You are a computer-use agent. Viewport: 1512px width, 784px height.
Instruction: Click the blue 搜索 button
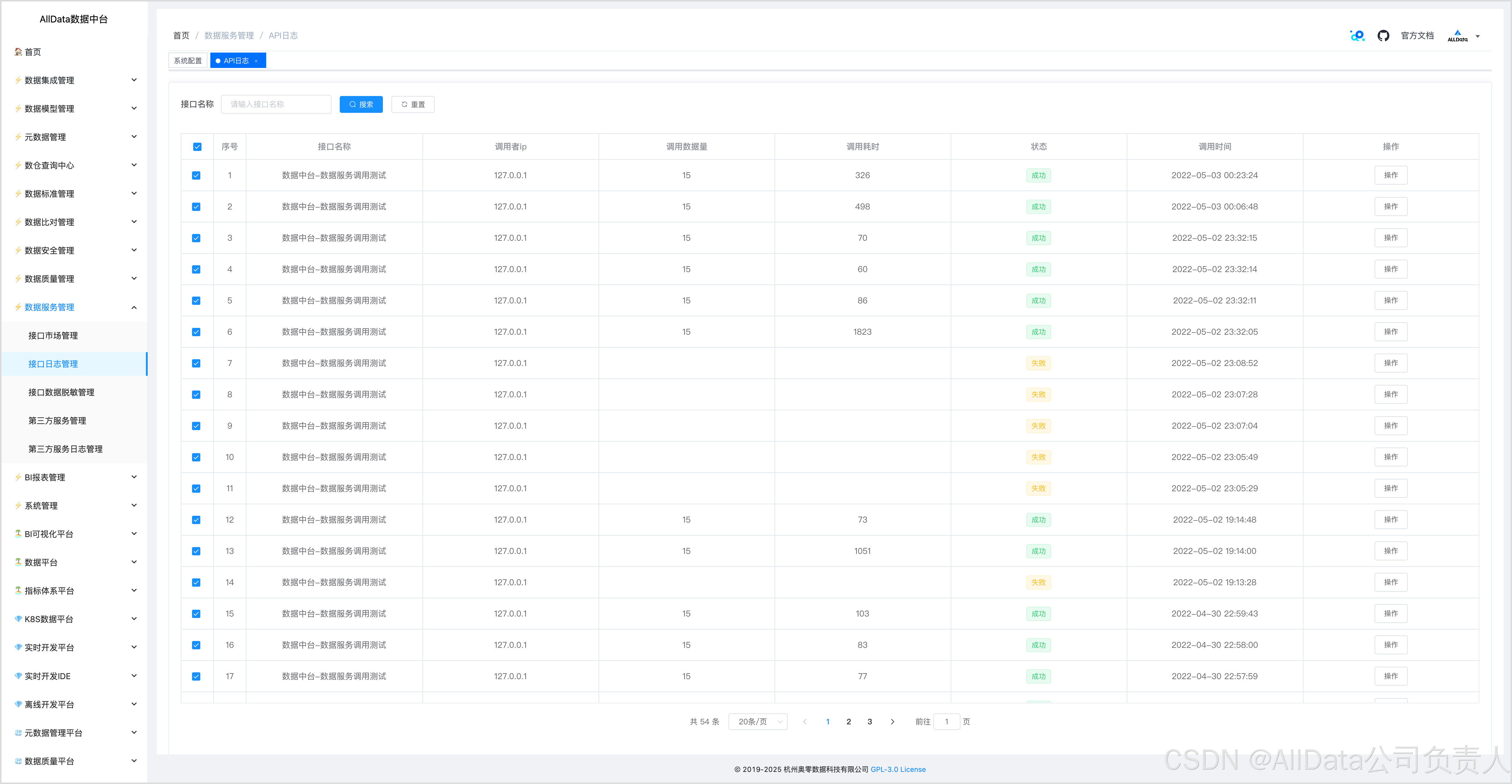pos(361,105)
